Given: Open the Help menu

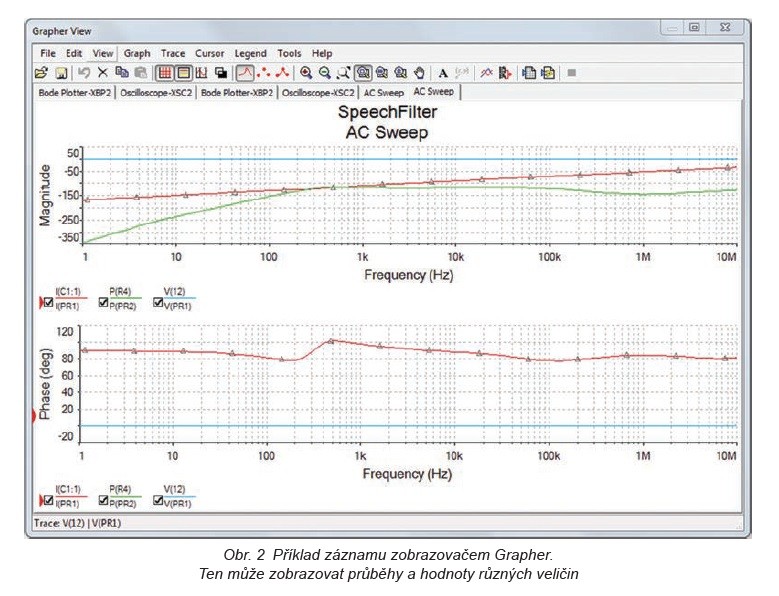Looking at the screenshot, I should 322,53.
